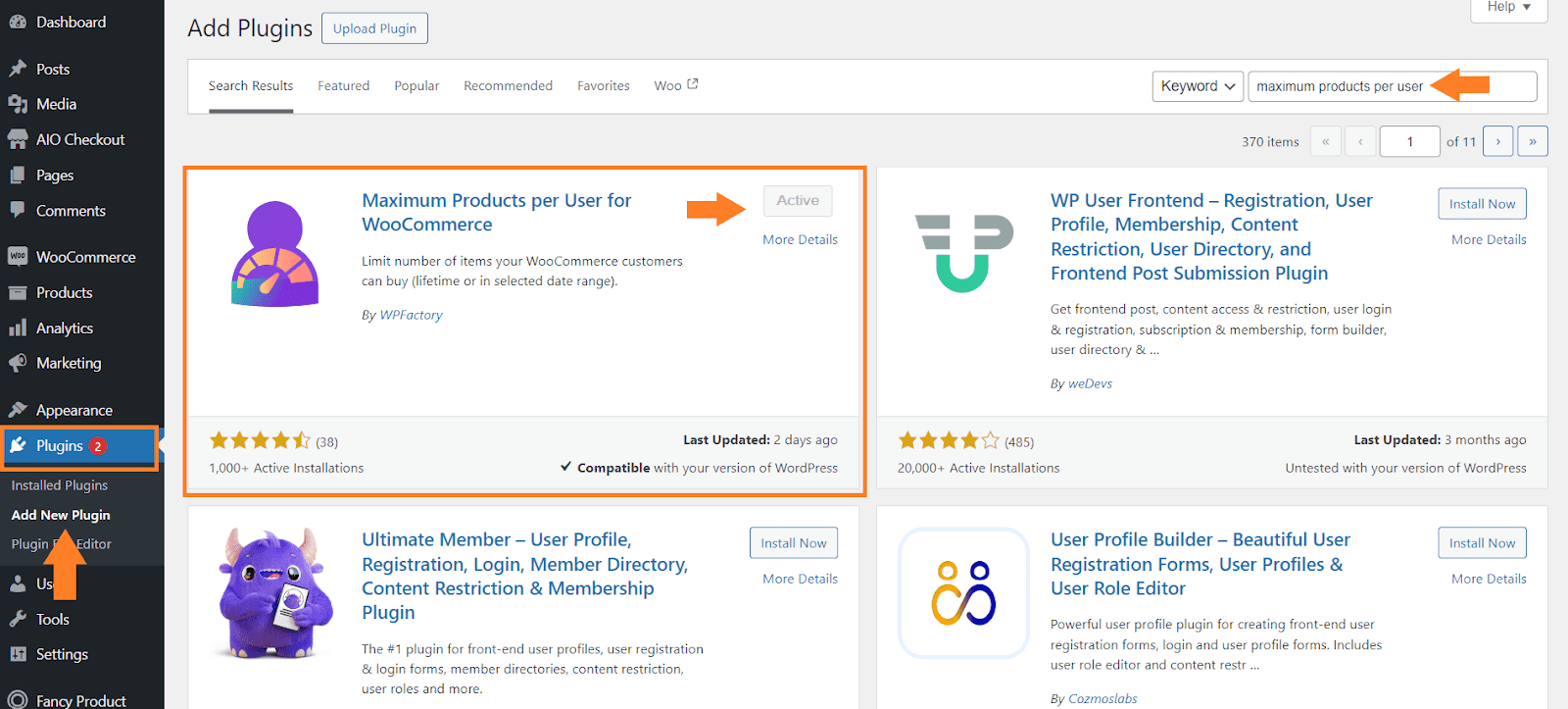Click the Posts pin icon
The height and width of the screenshot is (709, 1568).
click(x=18, y=69)
